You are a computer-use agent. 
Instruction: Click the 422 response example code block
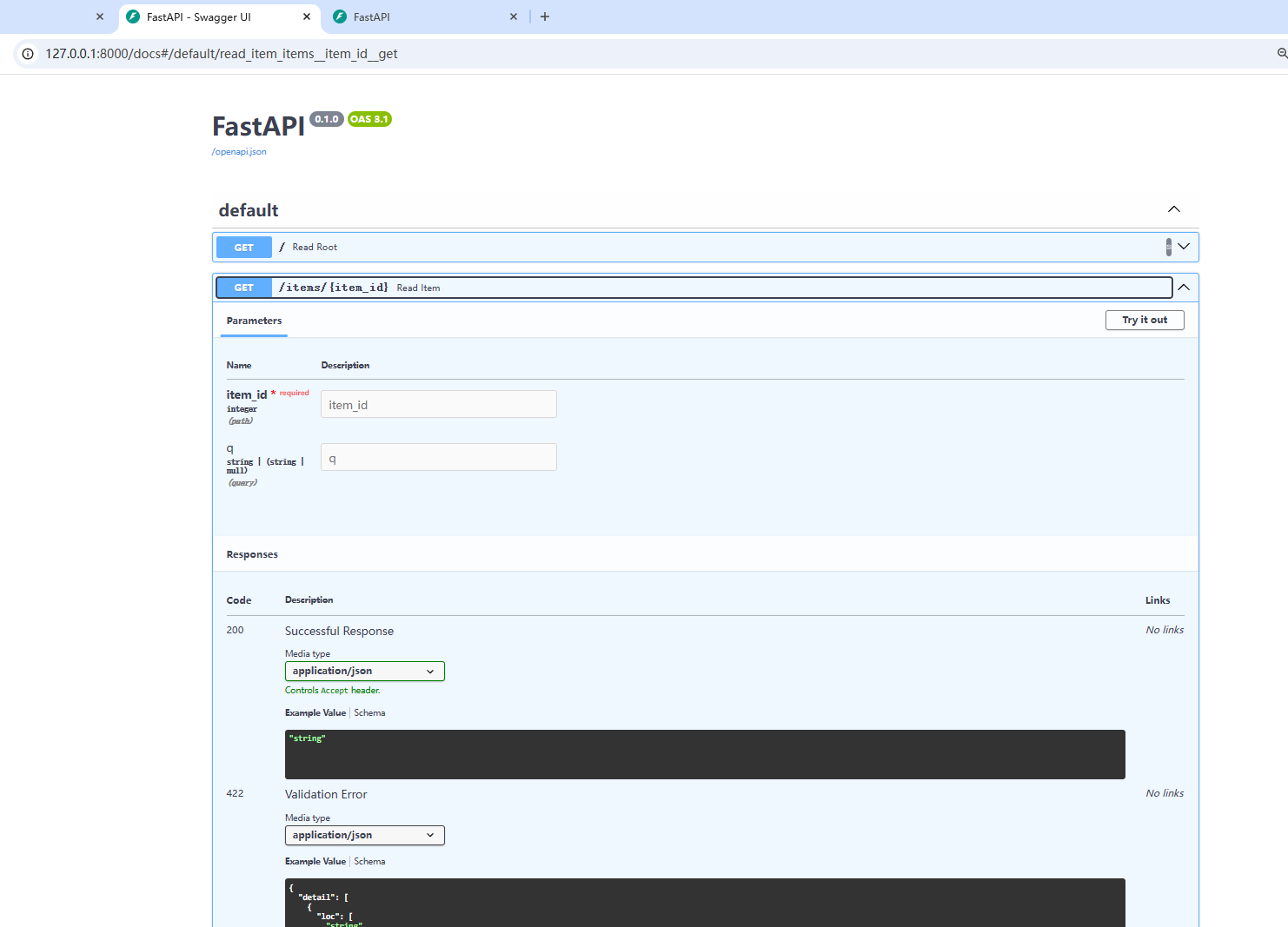[705, 903]
